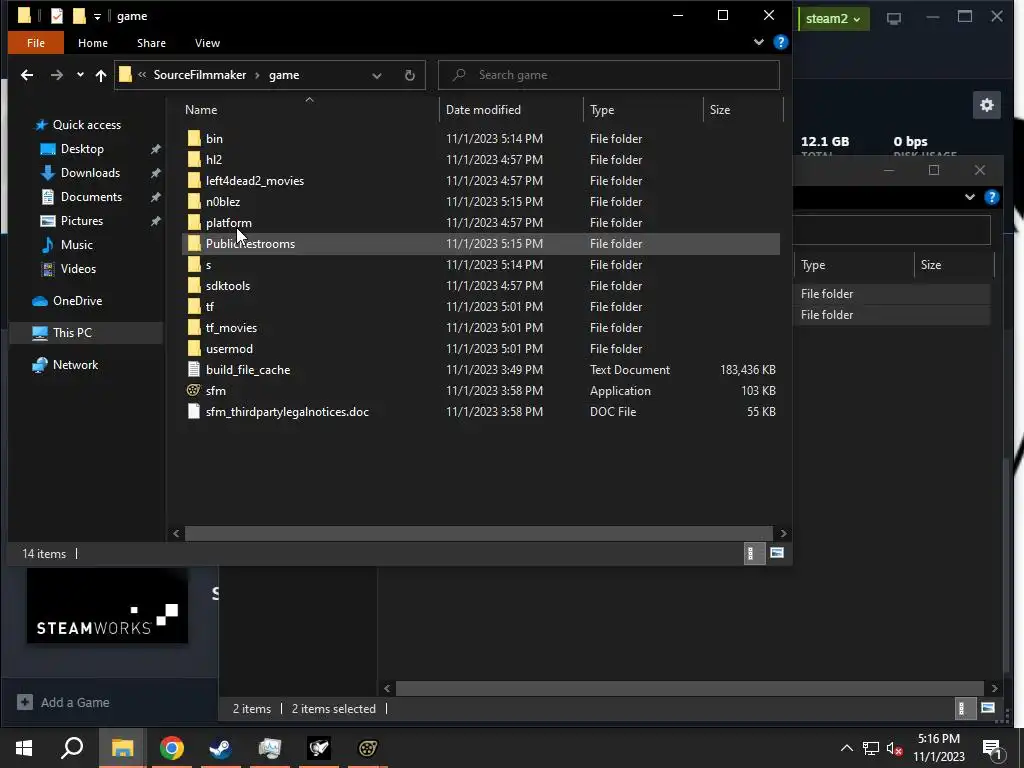Image resolution: width=1024 pixels, height=768 pixels.
Task: Click the horizontal scrollbar's right arrow
Action: 783,534
